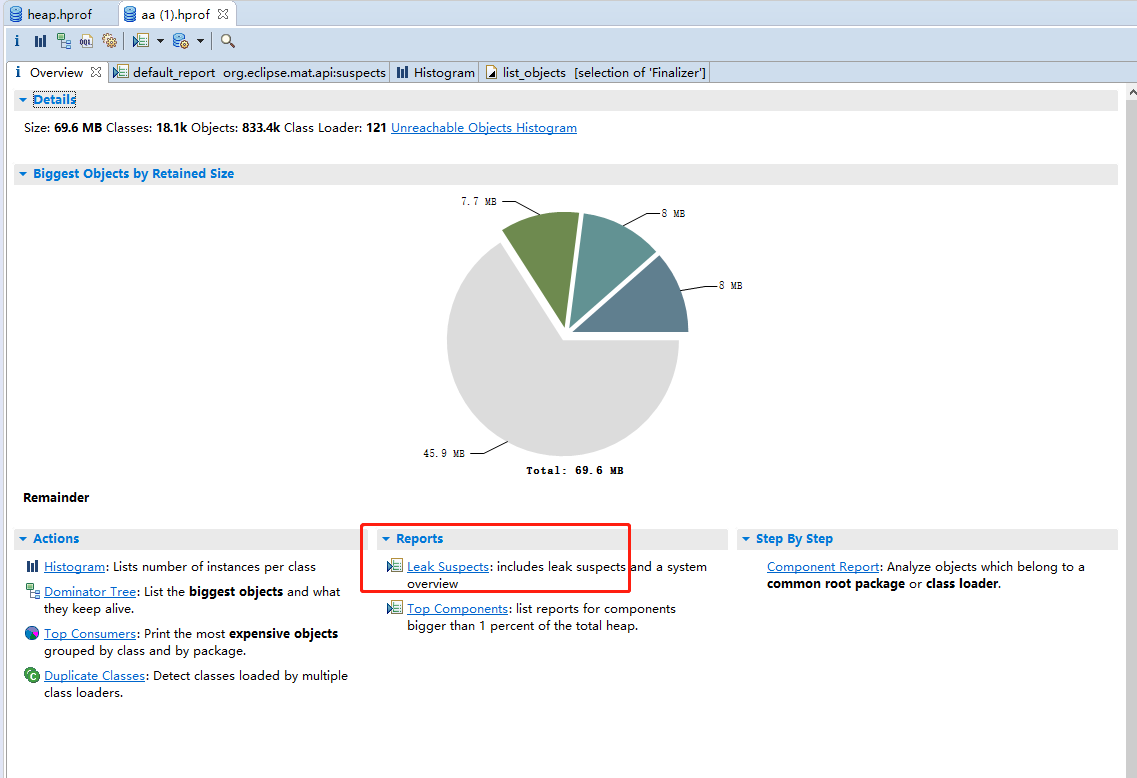Open the default_report suspects tab
This screenshot has height=778, width=1137.
(x=250, y=72)
